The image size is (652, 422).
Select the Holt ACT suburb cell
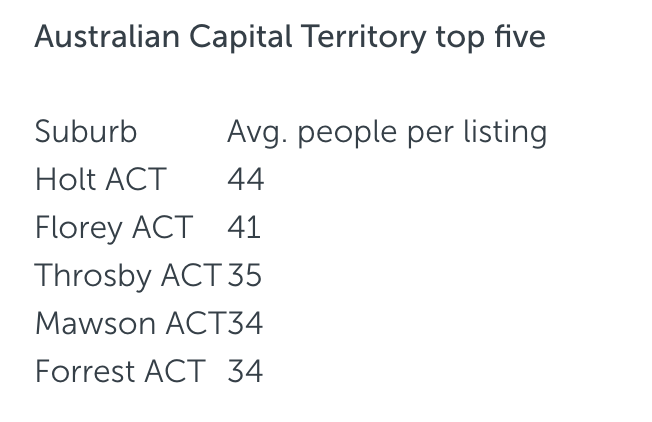pyautogui.click(x=101, y=180)
